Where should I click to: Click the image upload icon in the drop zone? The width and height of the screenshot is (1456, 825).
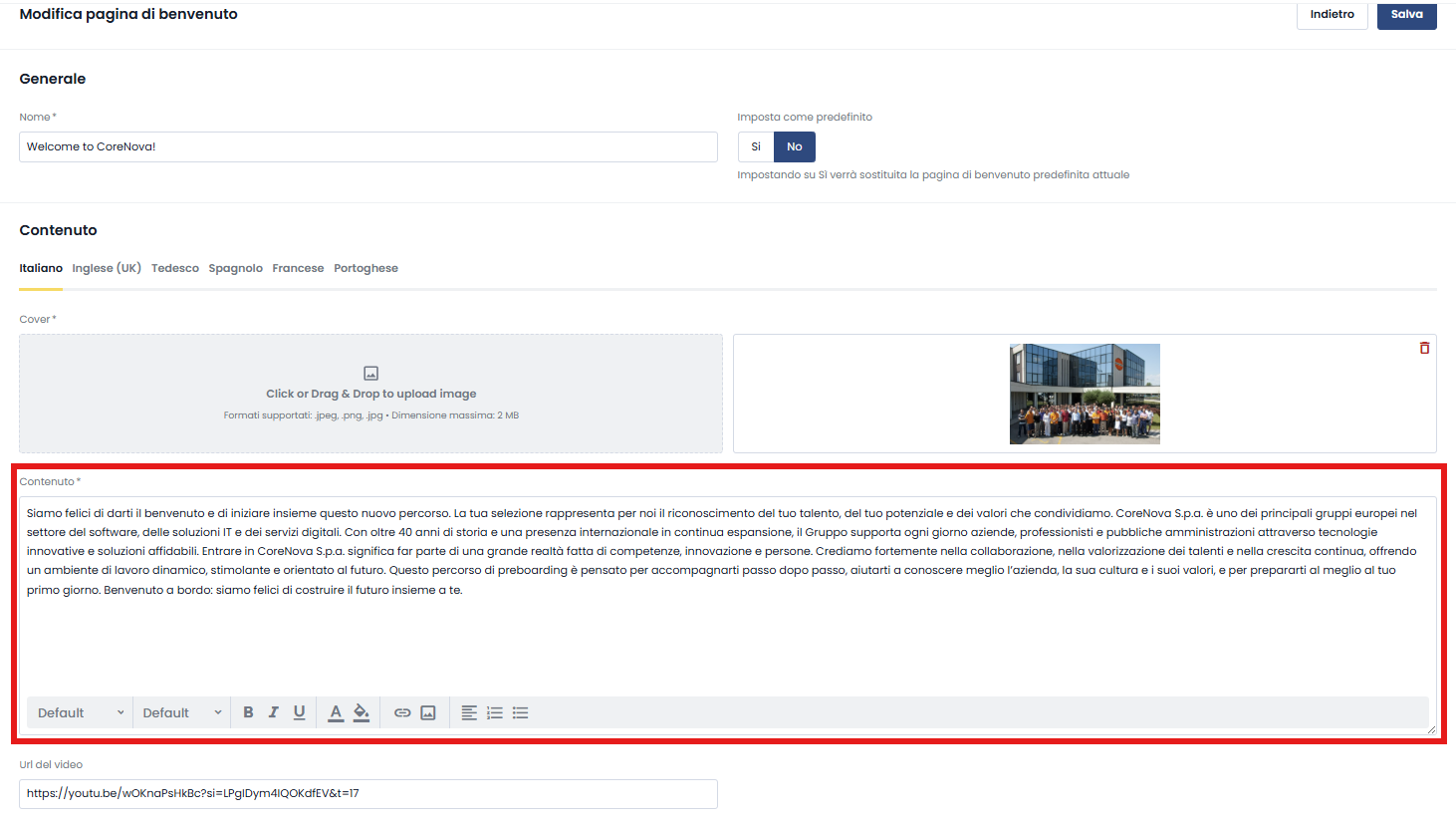click(x=370, y=374)
